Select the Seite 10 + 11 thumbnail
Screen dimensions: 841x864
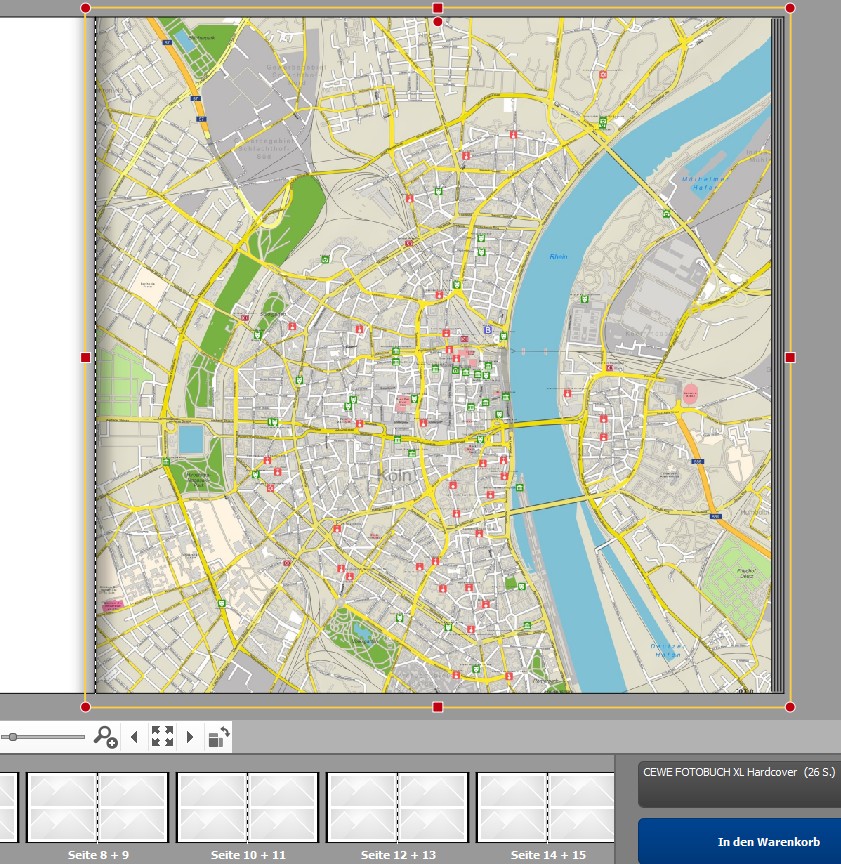point(247,807)
